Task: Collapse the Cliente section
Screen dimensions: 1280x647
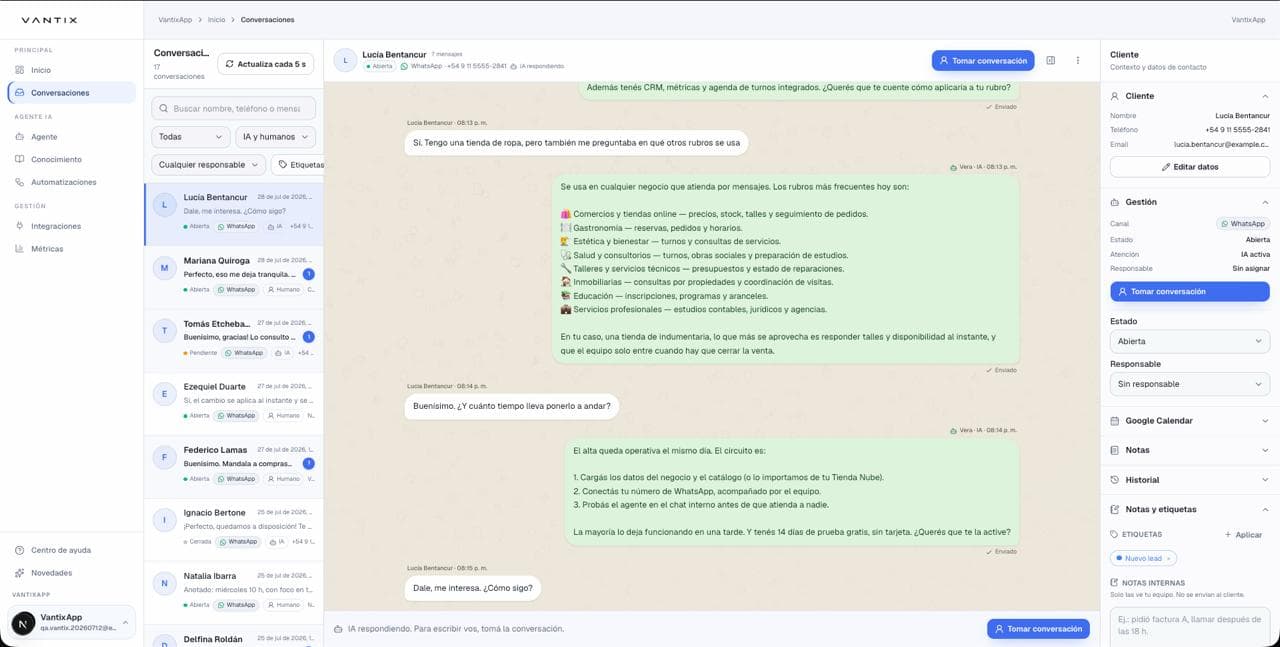Action: 1190,96
